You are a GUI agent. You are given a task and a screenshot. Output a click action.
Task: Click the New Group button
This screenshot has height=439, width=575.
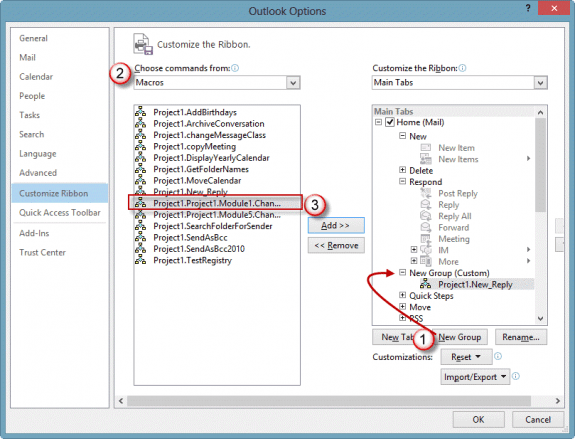pos(459,337)
